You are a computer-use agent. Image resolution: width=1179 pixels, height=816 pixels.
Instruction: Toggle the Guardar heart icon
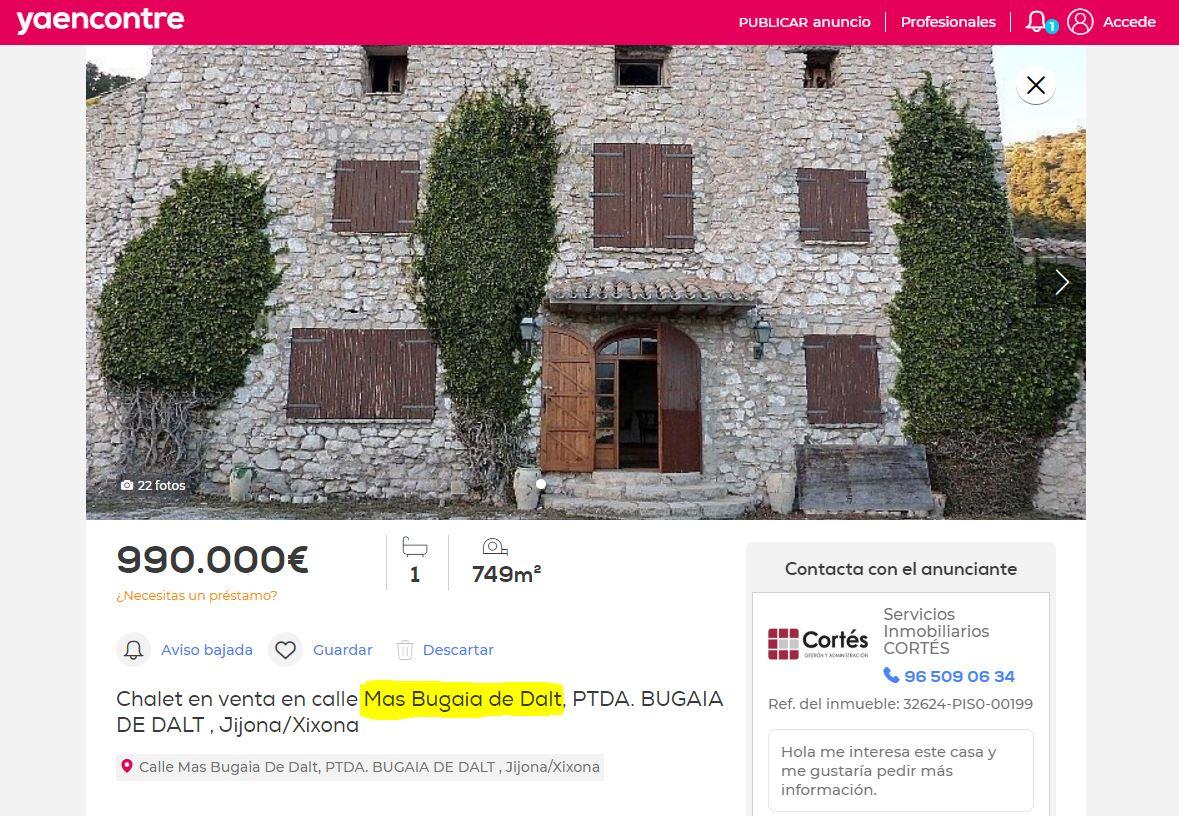[x=286, y=650]
